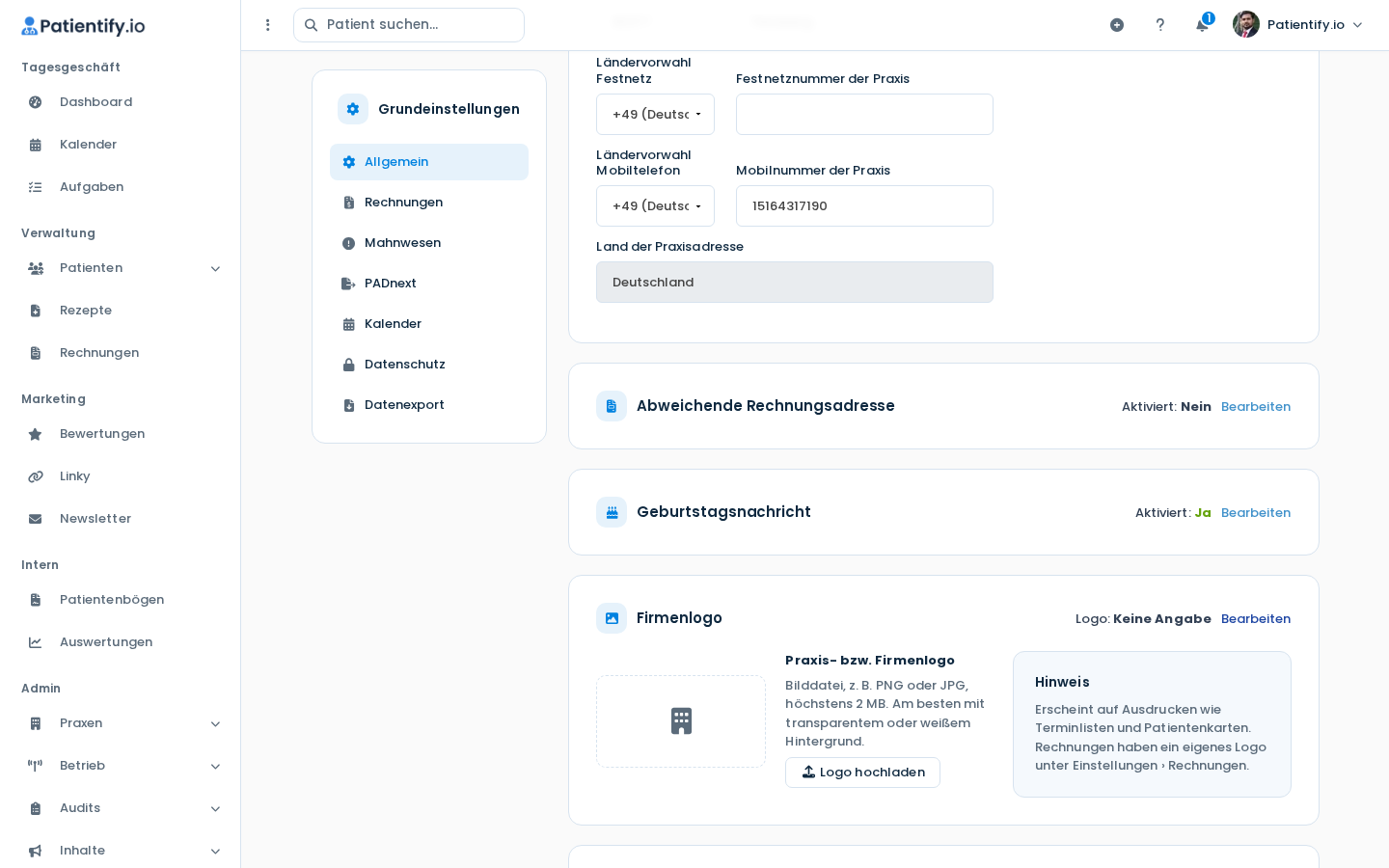Open the Patientify.io account dropdown
The image size is (1389, 868).
point(1298,25)
